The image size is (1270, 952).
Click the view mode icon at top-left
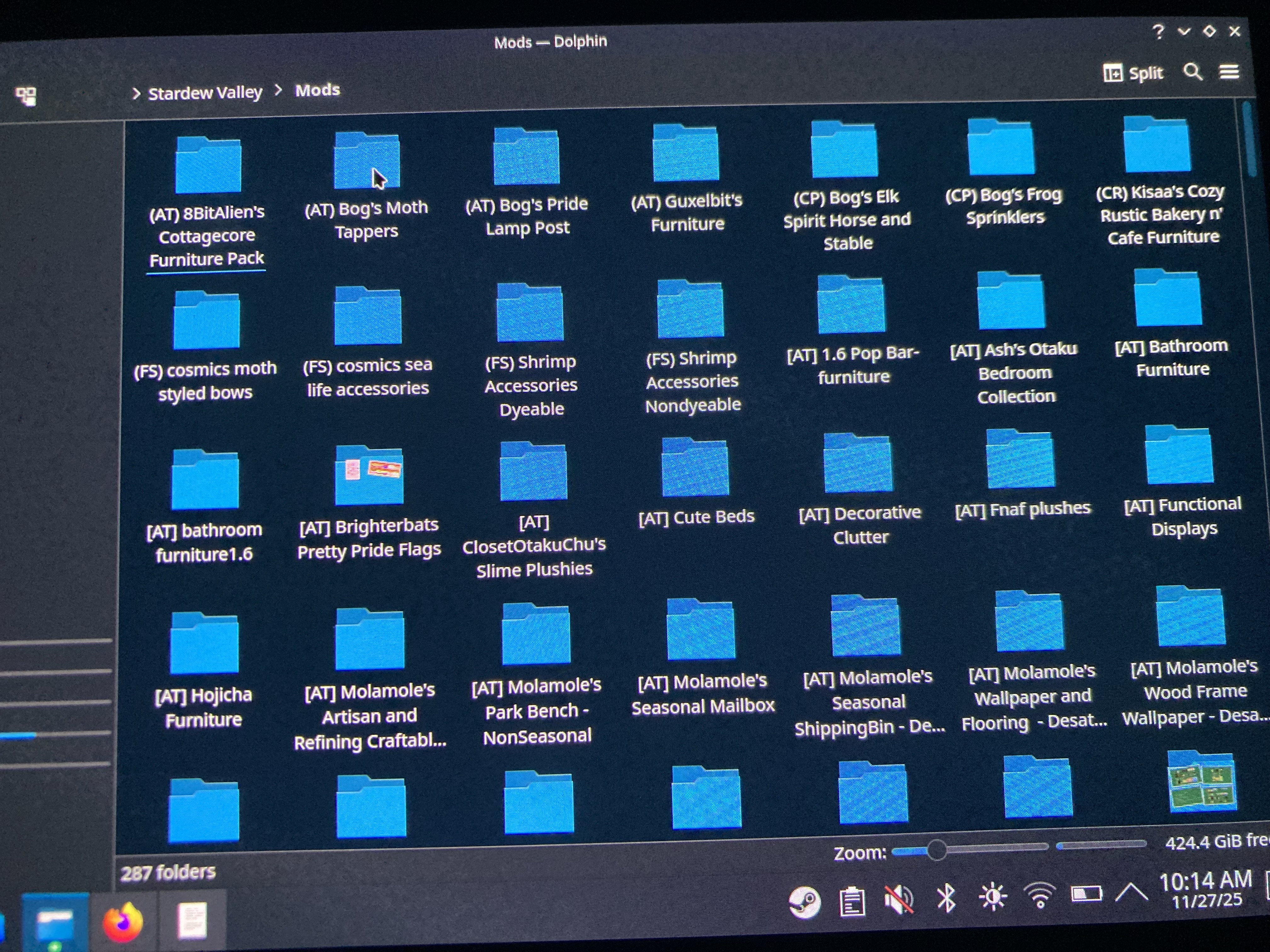(x=26, y=96)
